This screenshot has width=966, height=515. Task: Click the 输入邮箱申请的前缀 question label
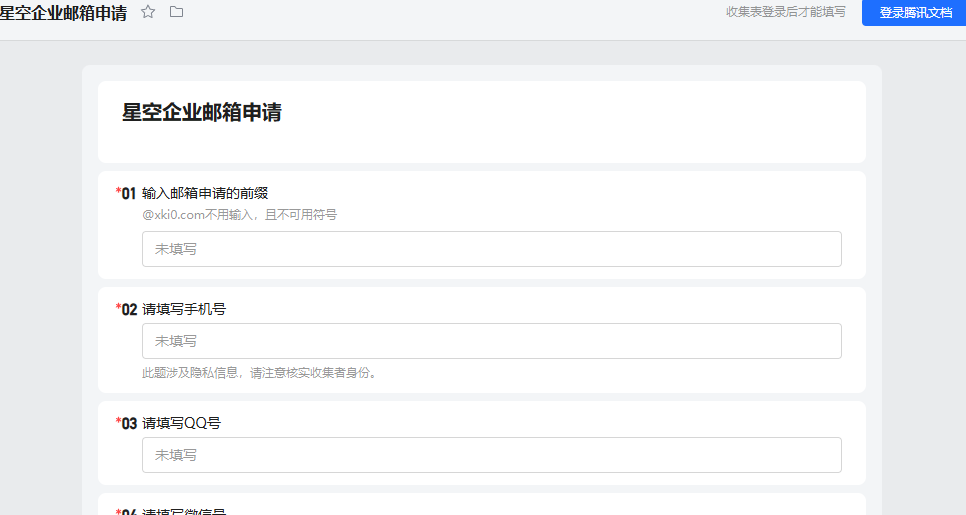click(205, 193)
